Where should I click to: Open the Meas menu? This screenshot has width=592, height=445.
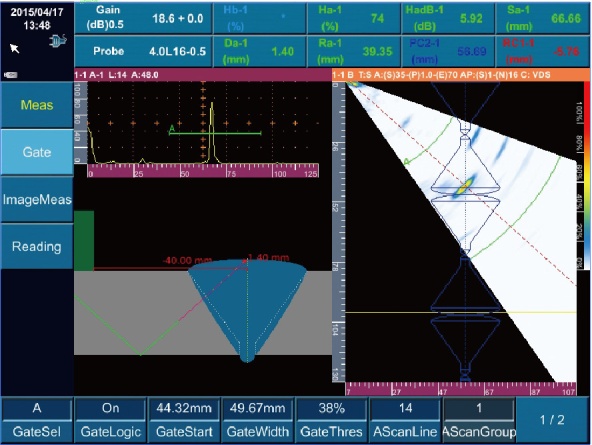click(x=37, y=105)
